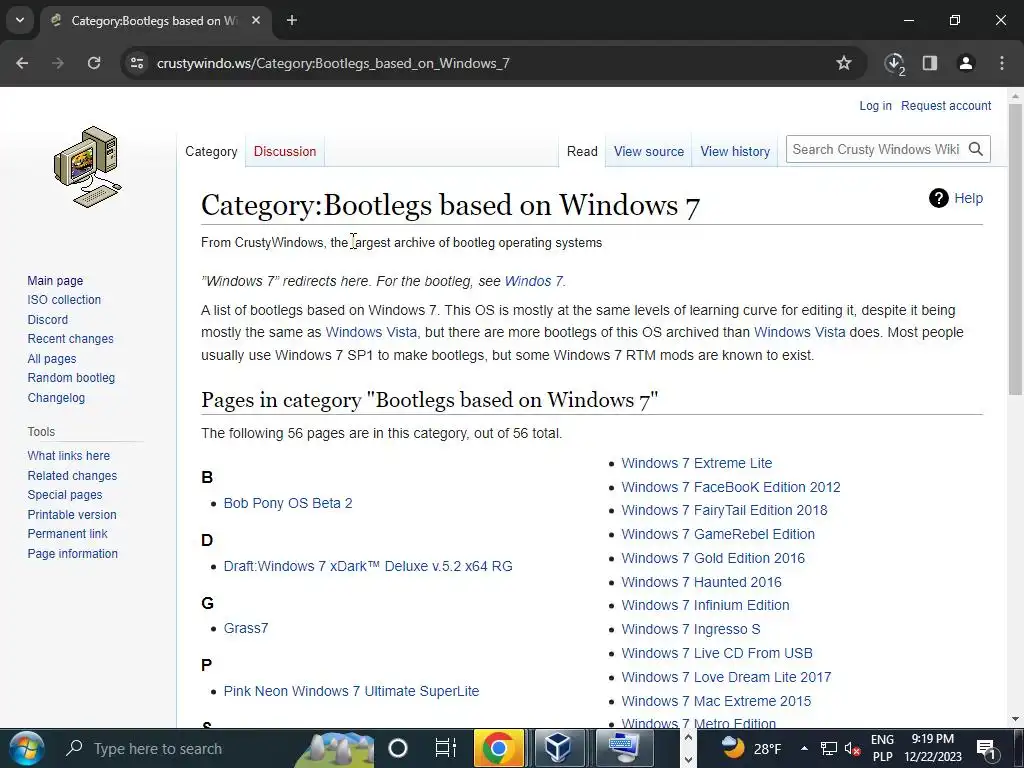Open Page information link
The image size is (1024, 768).
click(72, 553)
